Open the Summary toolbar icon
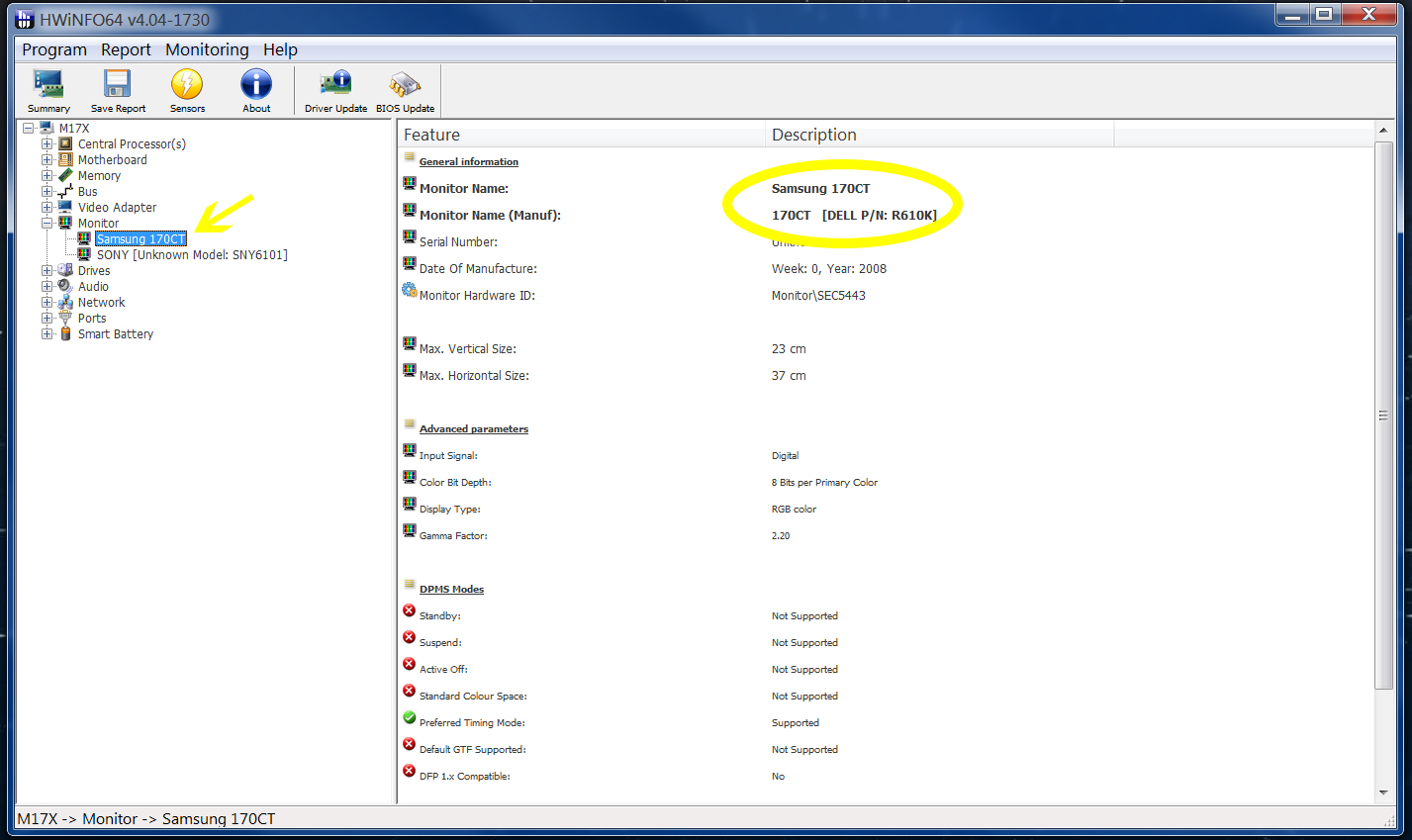This screenshot has height=840, width=1412. (48, 85)
